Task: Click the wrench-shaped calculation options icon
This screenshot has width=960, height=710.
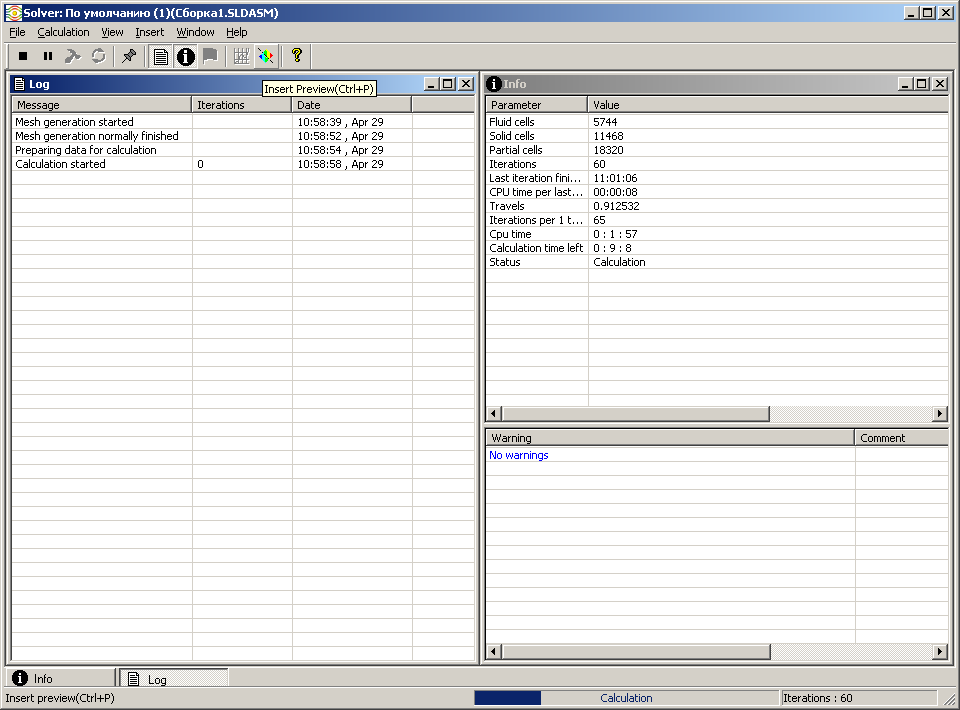Action: coord(73,56)
